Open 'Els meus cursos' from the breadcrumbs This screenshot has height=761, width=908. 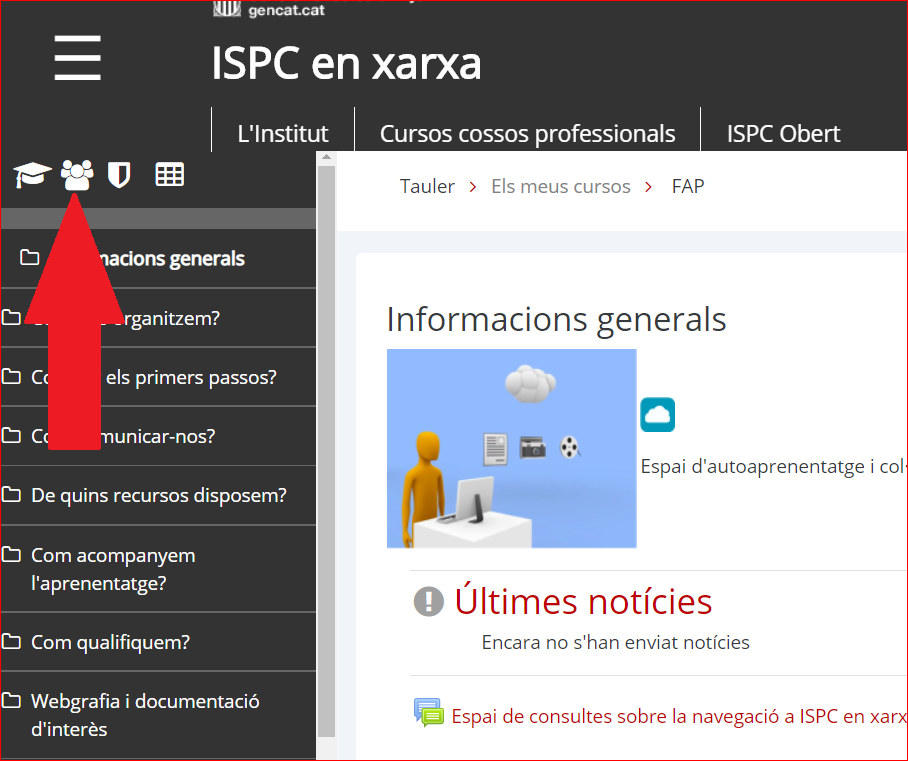(560, 186)
